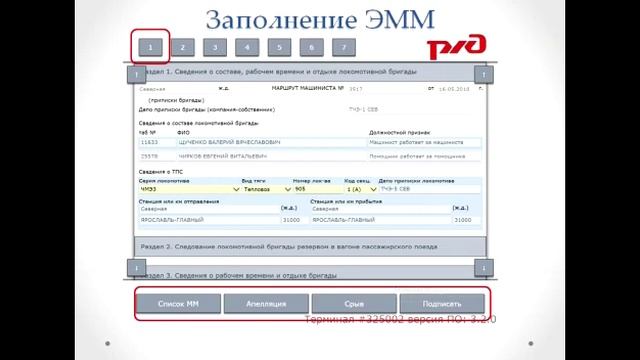
Task: Click the down arrow right of Раздел 3 header
Action: click(484, 268)
